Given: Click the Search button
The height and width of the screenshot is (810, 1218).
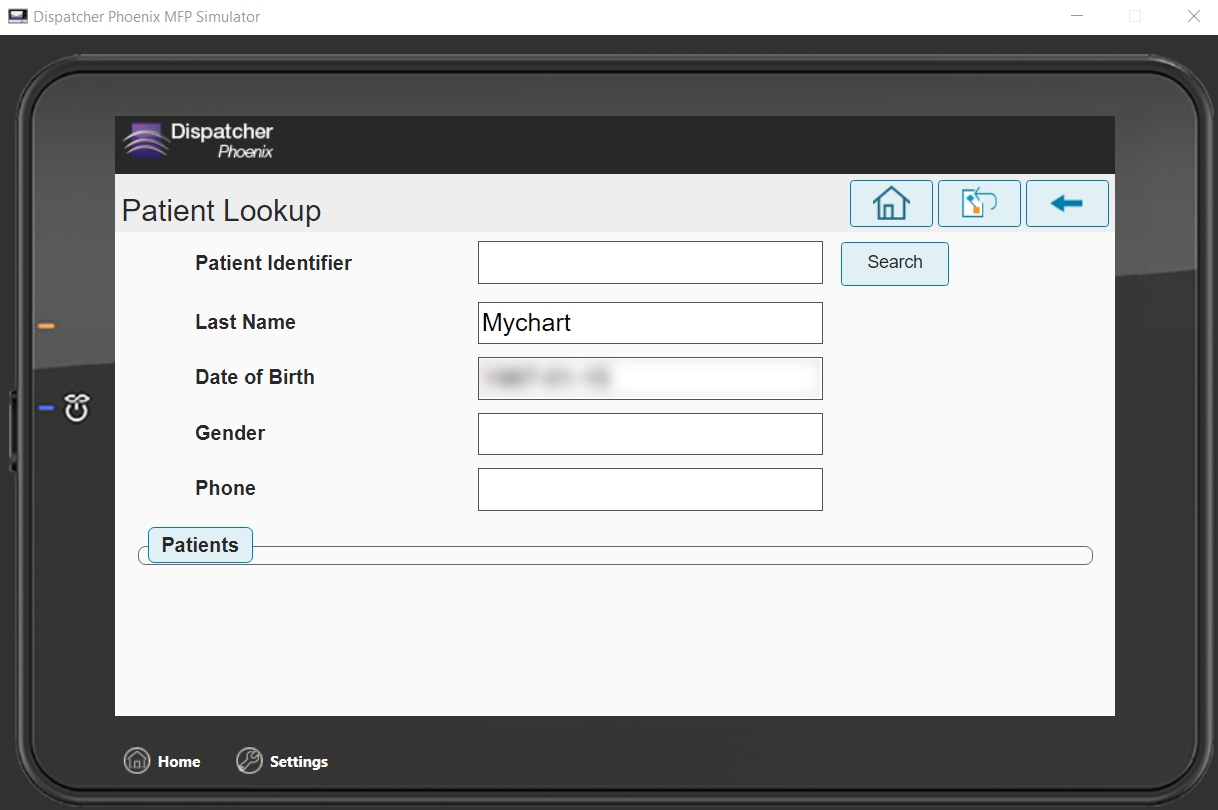Looking at the screenshot, I should point(894,263).
